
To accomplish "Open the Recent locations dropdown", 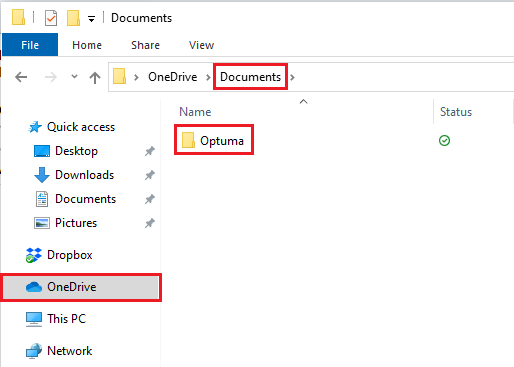I will 74,77.
